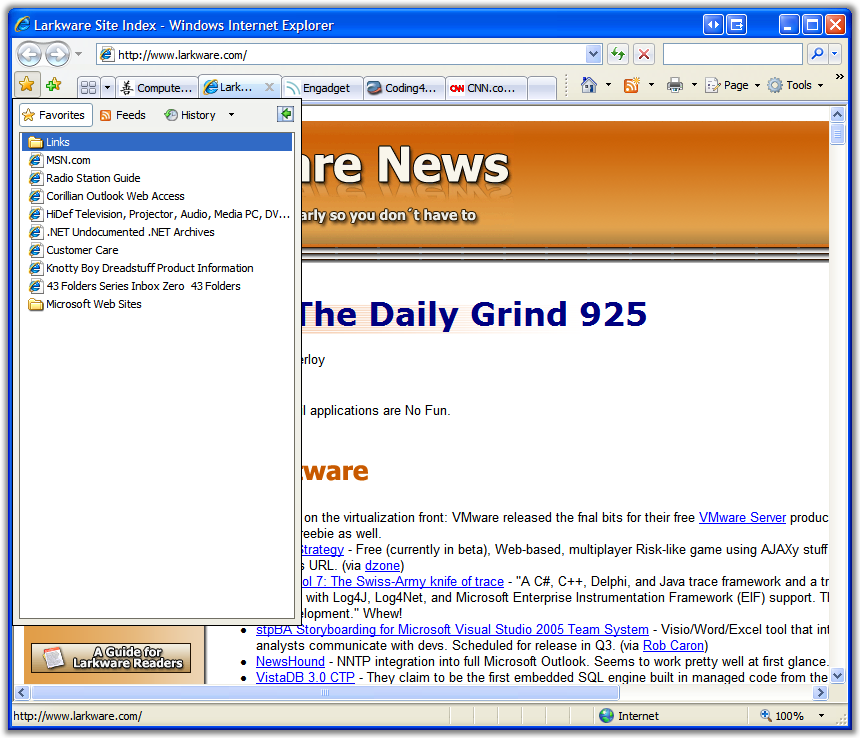
Task: Switch to the Lark... tab
Action: coord(233,87)
